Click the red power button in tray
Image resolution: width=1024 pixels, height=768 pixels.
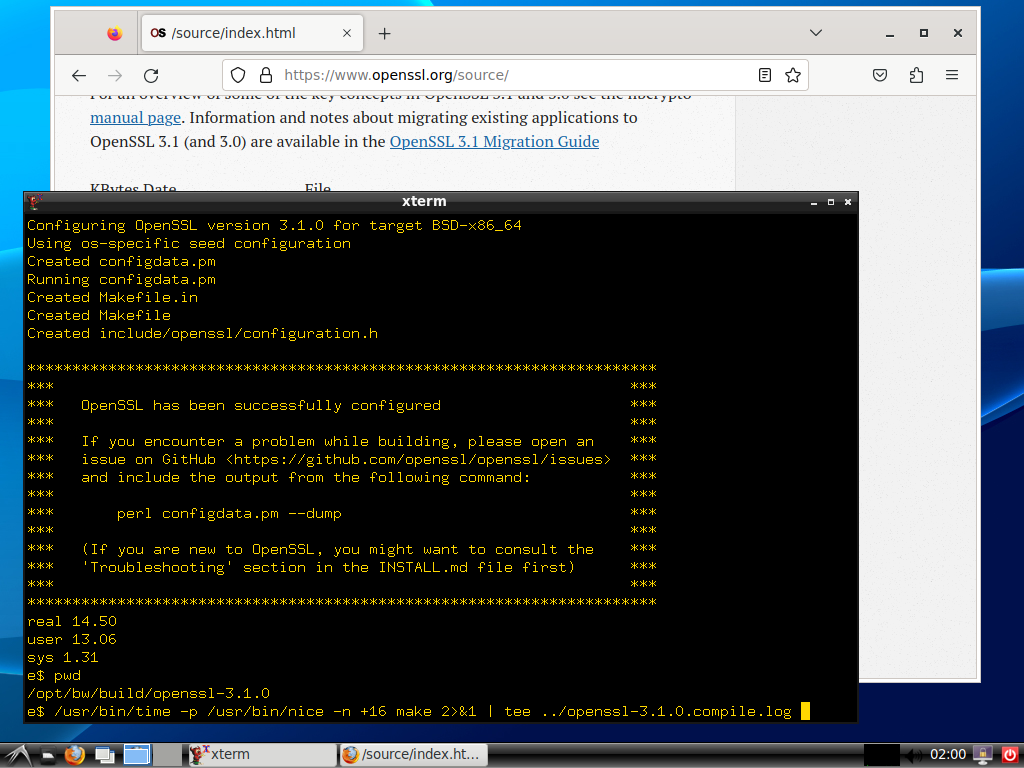click(1008, 754)
